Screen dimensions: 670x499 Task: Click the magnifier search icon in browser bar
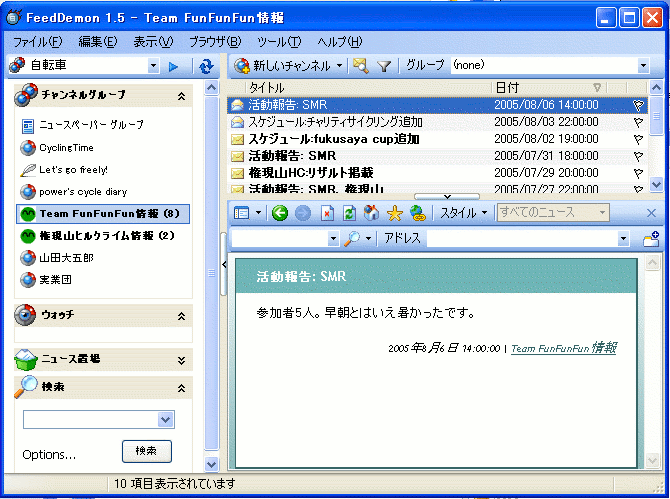(x=352, y=239)
